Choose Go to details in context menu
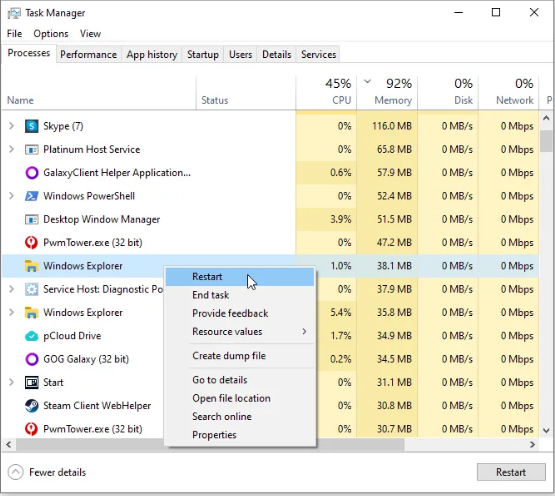The image size is (555, 496). 240,380
